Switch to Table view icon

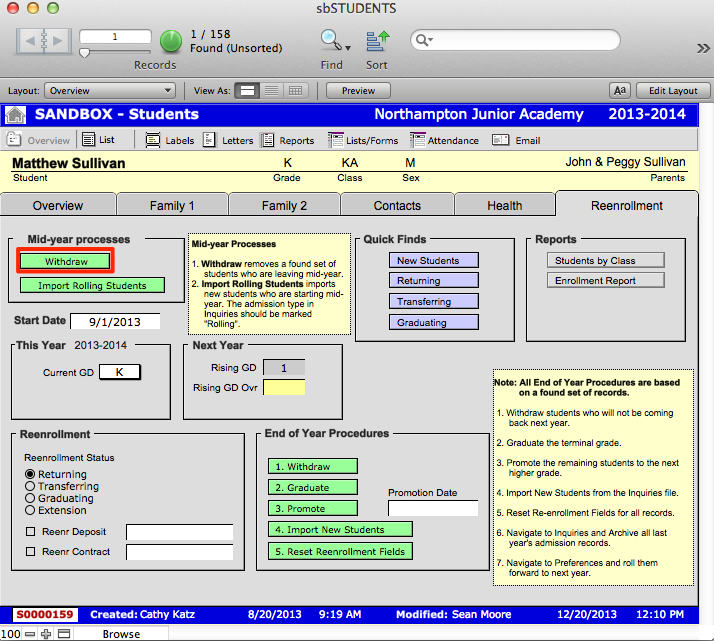pos(295,90)
